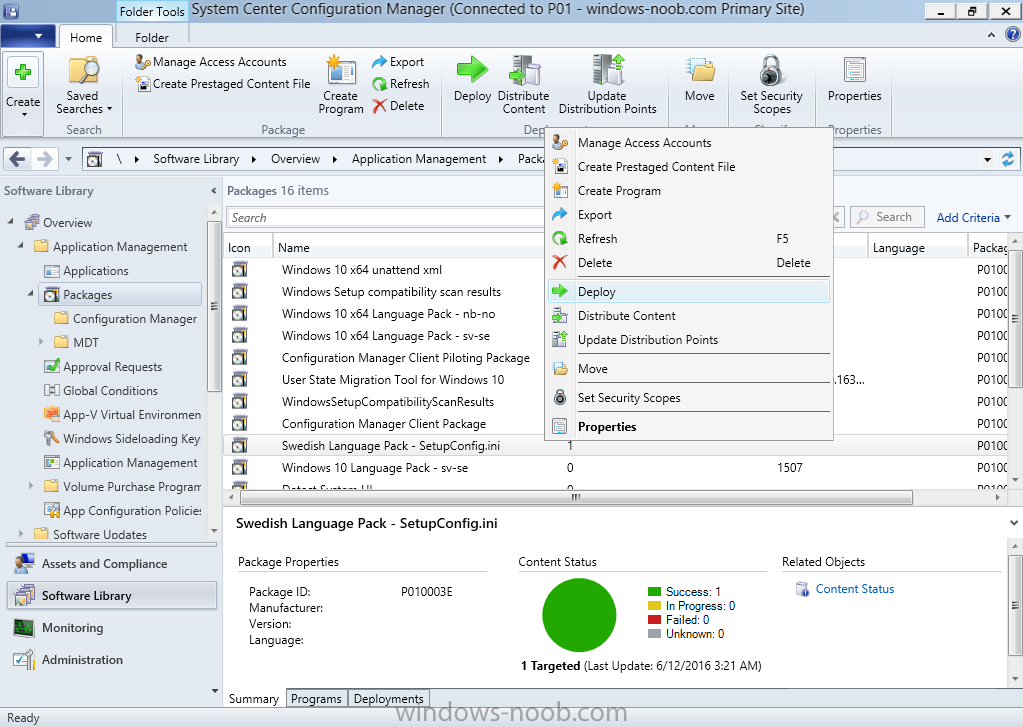
Task: Open the Deployments tab in details pane
Action: click(x=389, y=698)
